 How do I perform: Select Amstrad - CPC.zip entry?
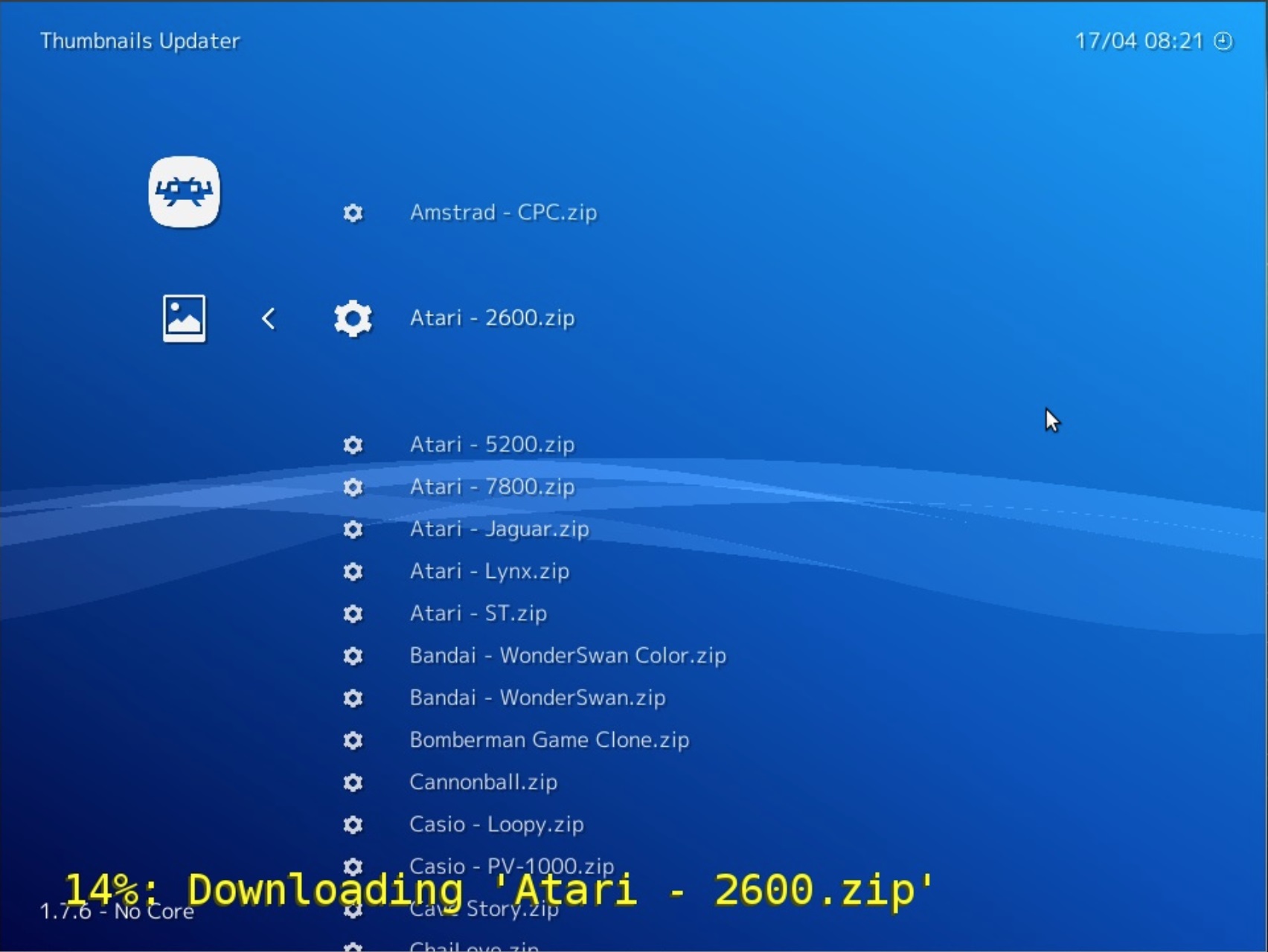point(503,213)
